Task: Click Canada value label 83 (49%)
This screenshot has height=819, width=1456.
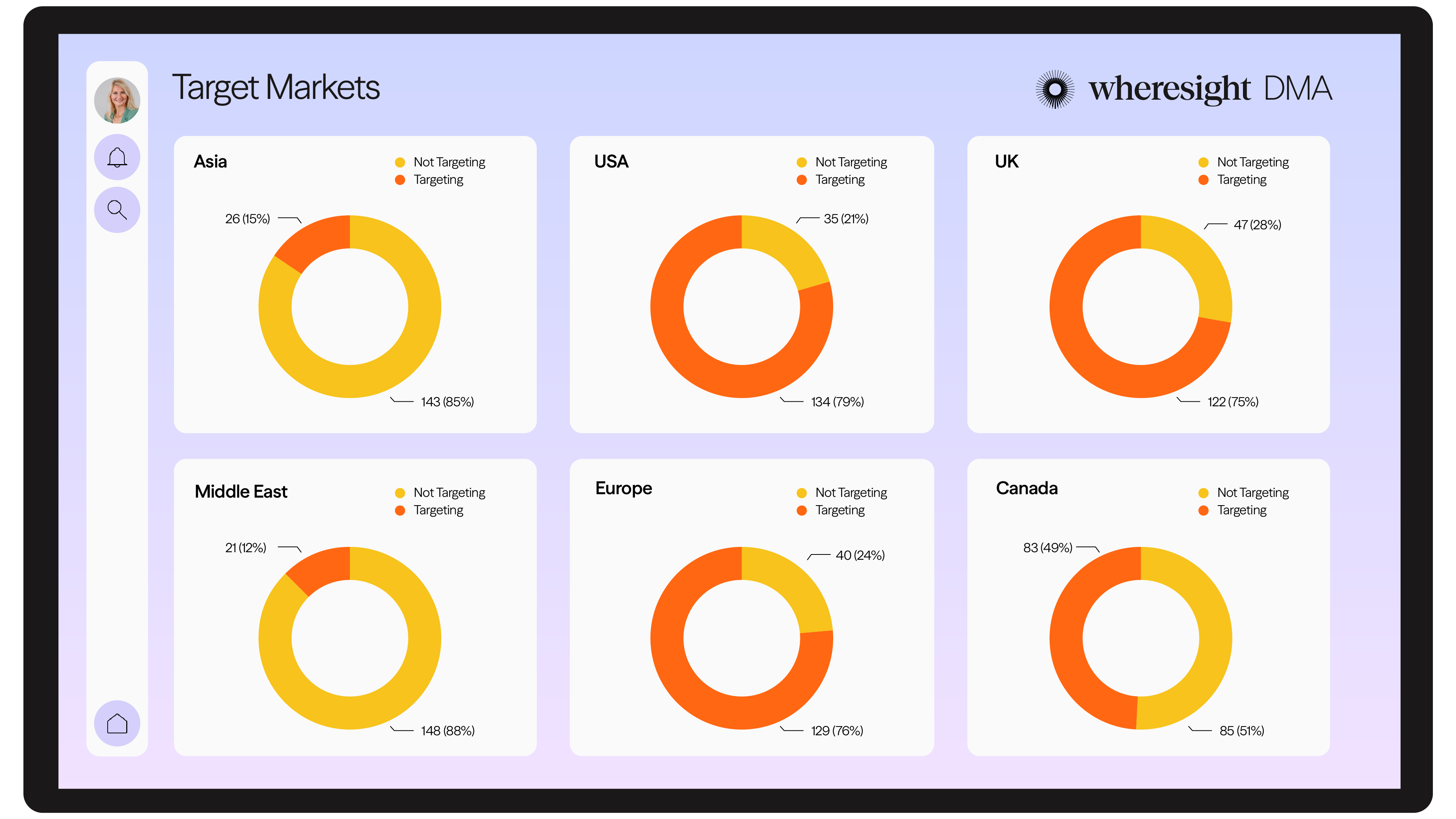Action: (1048, 548)
